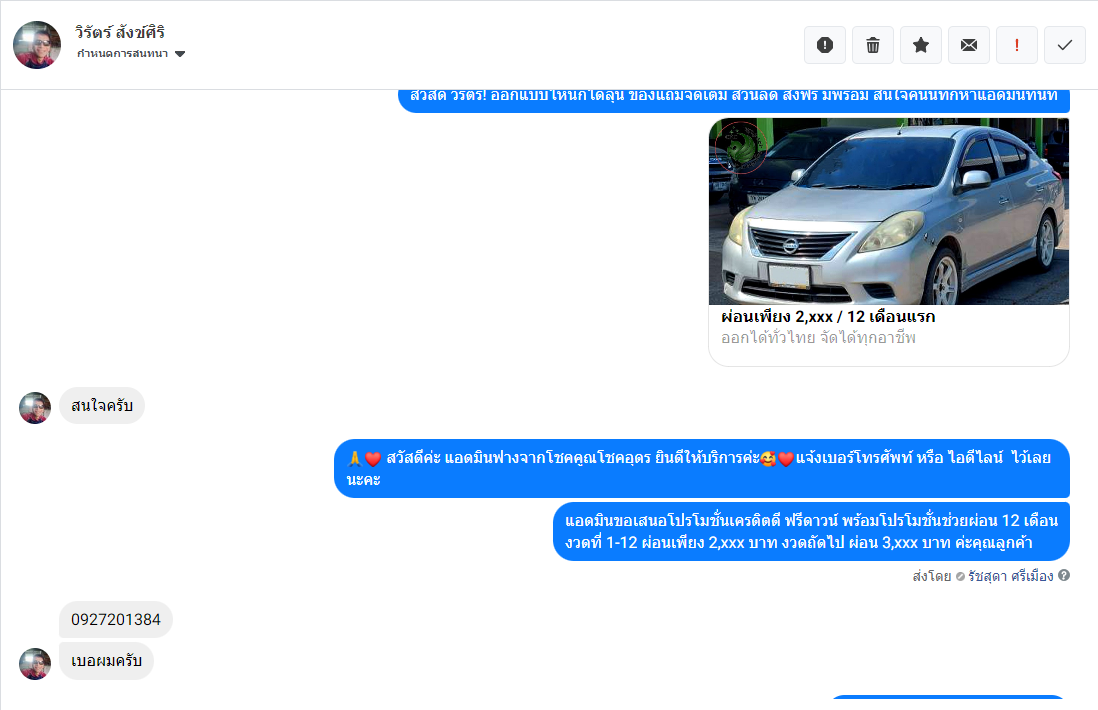Click the small icon before รัชสุดา sender name
This screenshot has height=710, width=1098.
[960, 577]
